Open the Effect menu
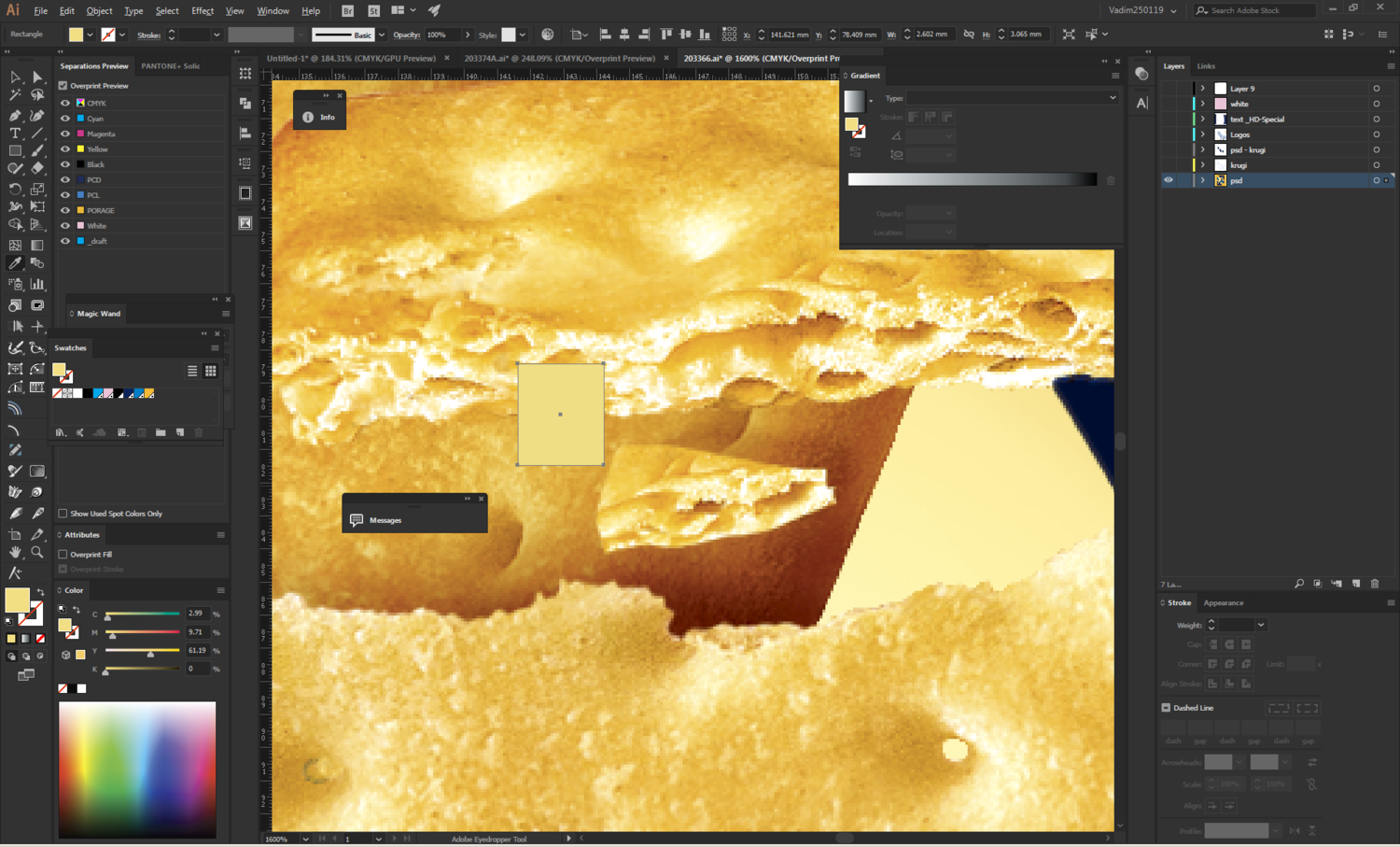Viewport: 1400px width, 847px height. [x=203, y=11]
